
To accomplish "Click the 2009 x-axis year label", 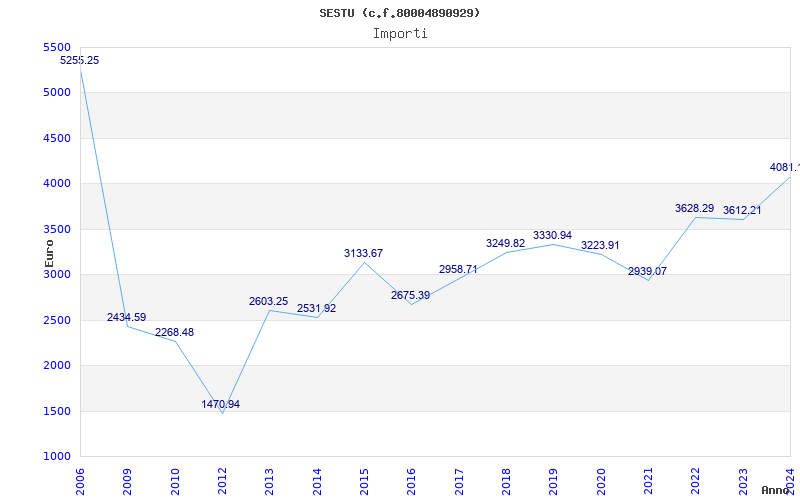I will coord(128,482).
